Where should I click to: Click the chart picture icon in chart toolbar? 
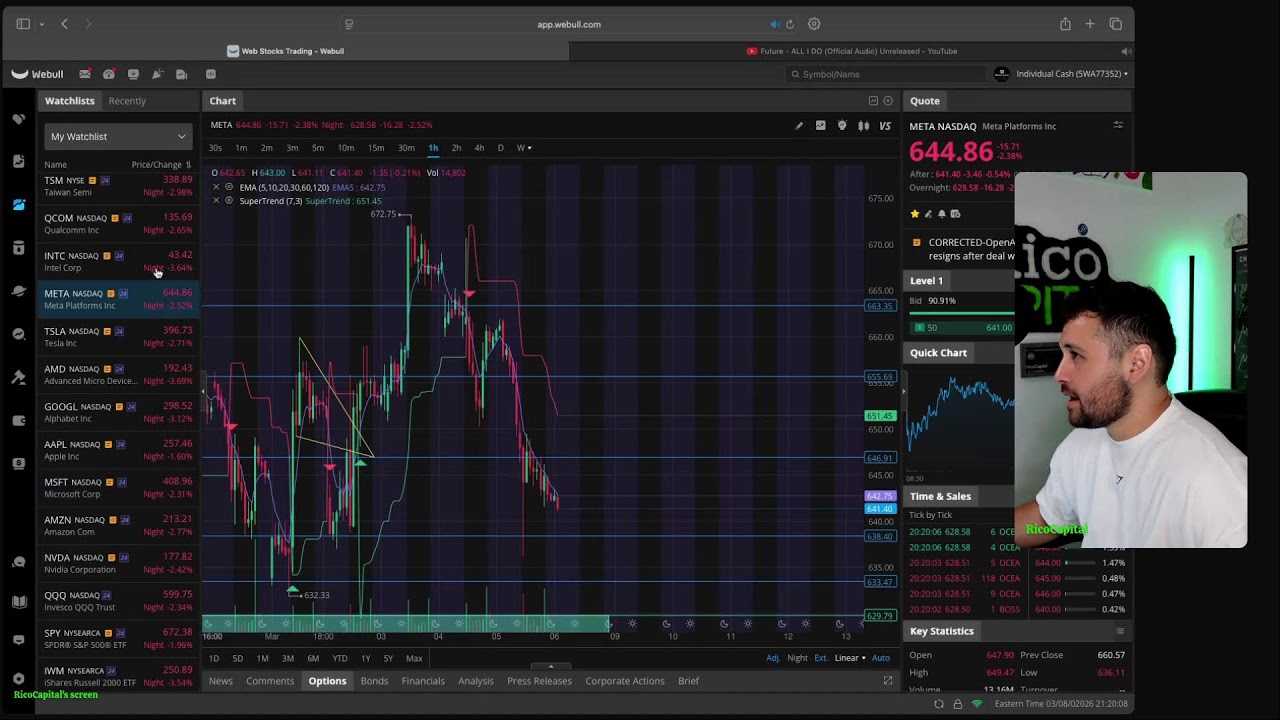tap(820, 126)
